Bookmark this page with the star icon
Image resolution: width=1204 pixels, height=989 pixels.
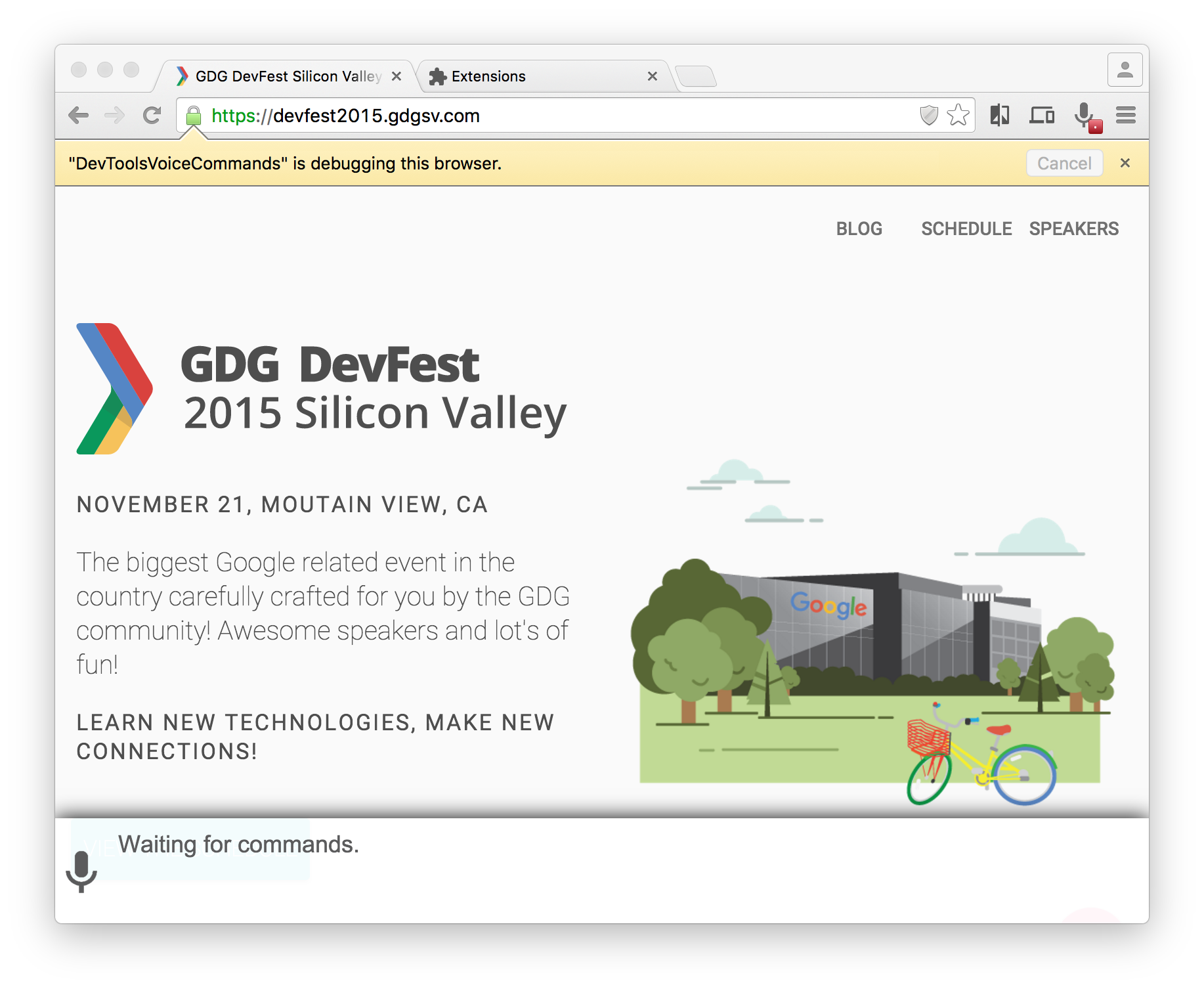(956, 115)
